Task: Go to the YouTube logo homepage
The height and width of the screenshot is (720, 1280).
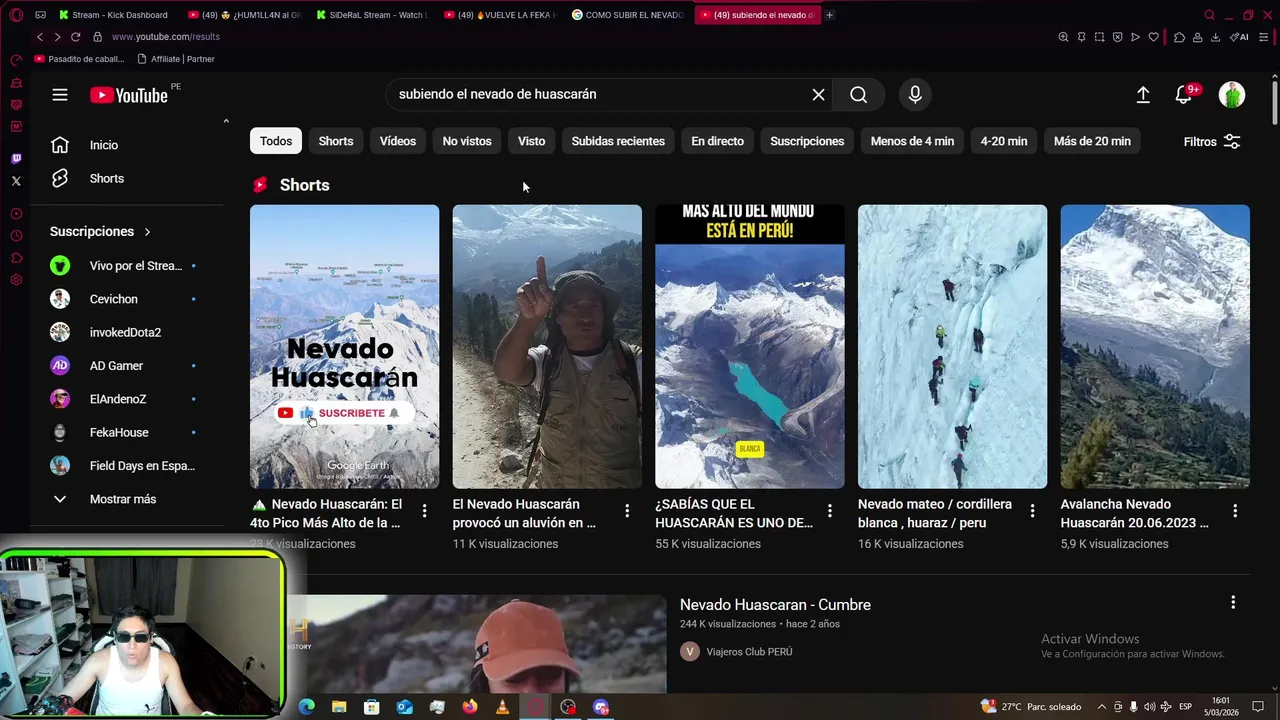Action: coord(129,95)
